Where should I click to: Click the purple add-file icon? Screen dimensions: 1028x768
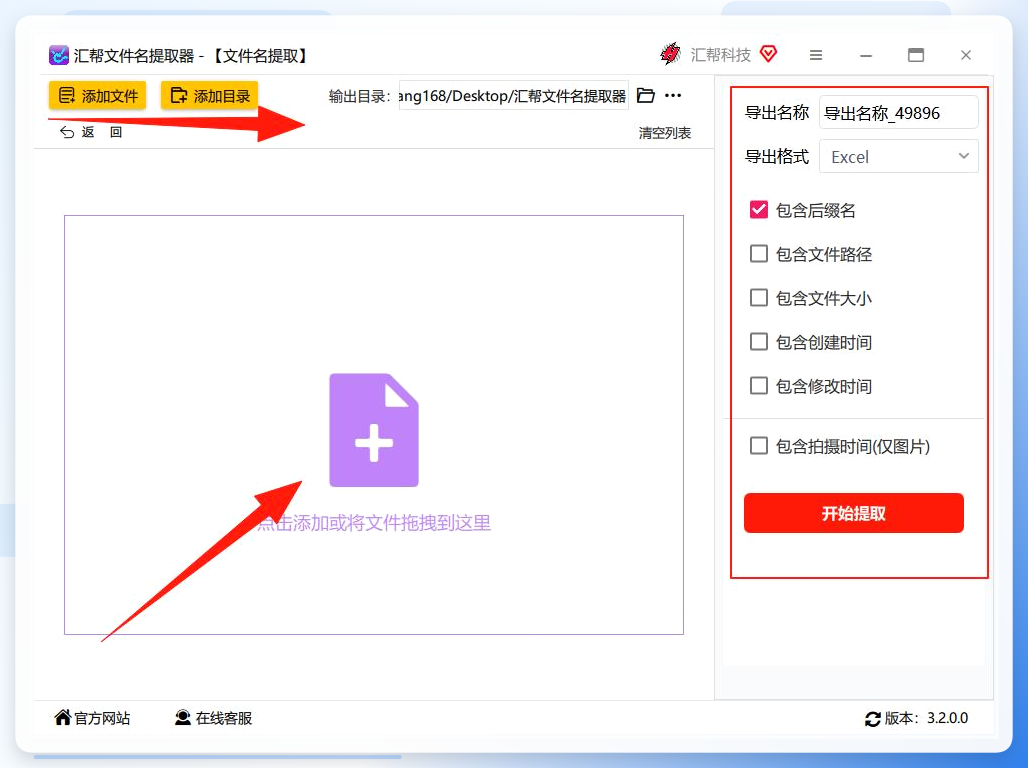(374, 430)
